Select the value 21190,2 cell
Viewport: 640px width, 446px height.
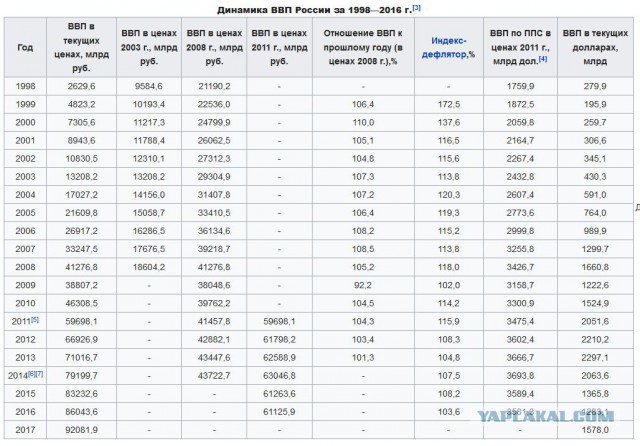tap(214, 87)
